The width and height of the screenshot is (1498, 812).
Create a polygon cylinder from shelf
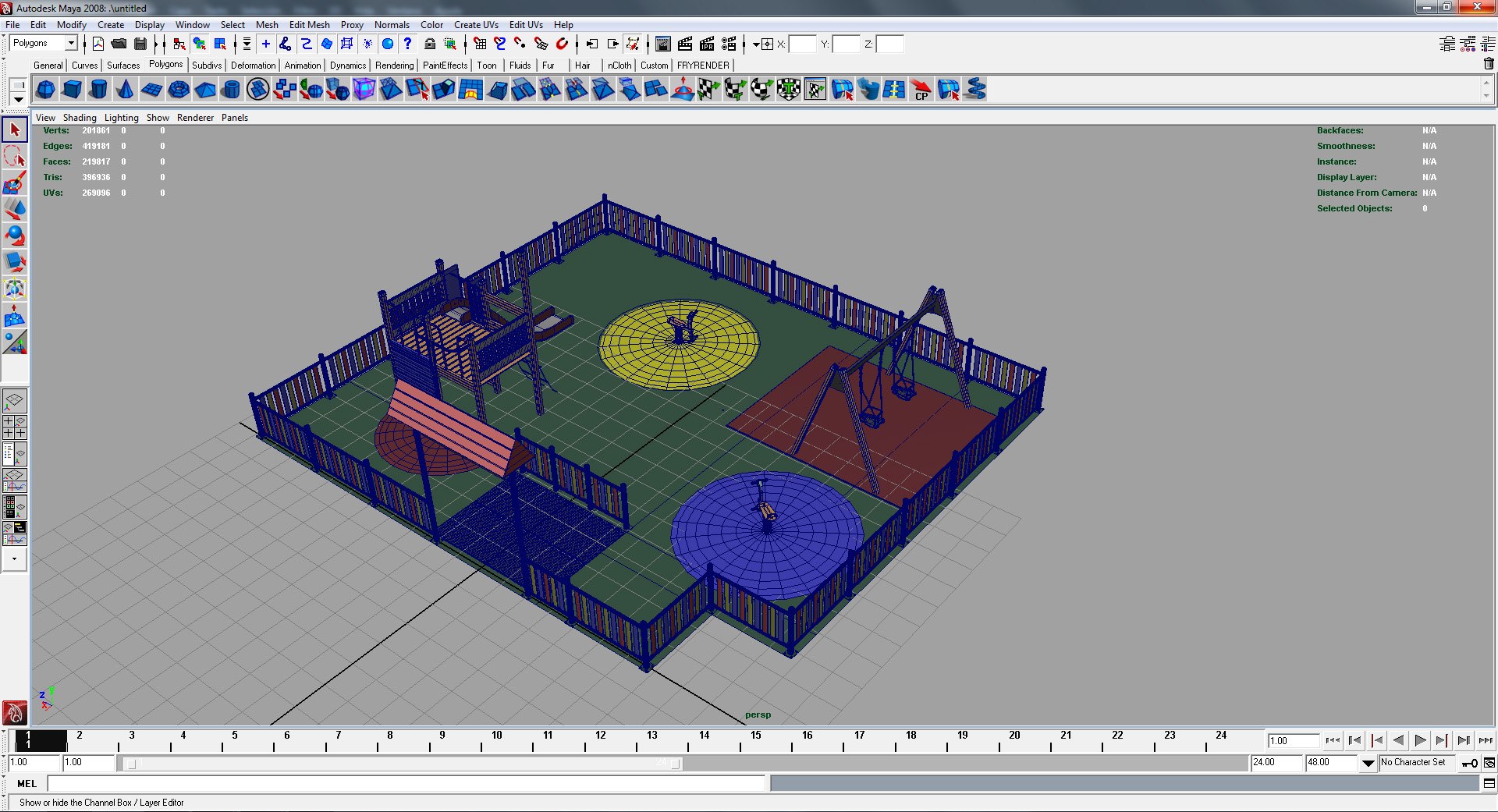[99, 90]
